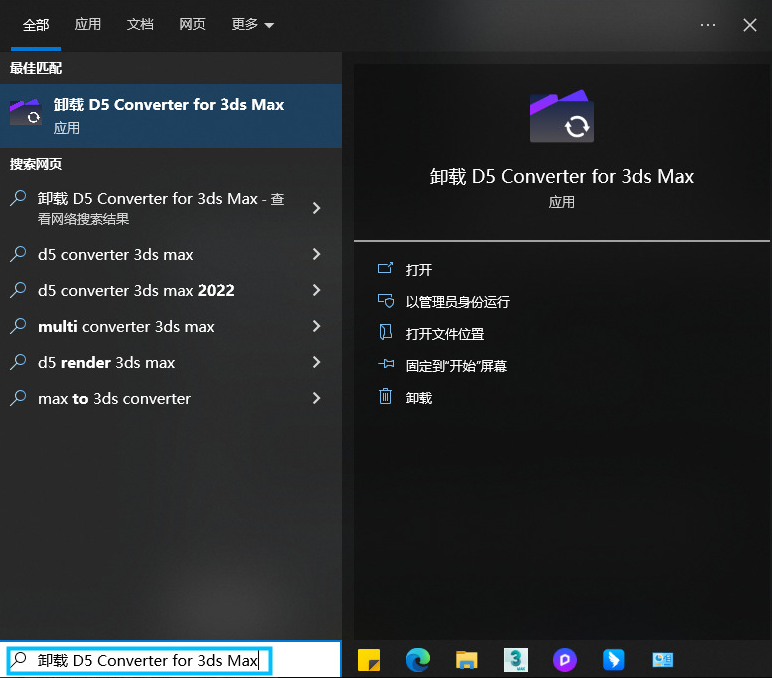Select suggestion 'multi converter 3ds max'
This screenshot has height=678, width=772.
pos(126,326)
